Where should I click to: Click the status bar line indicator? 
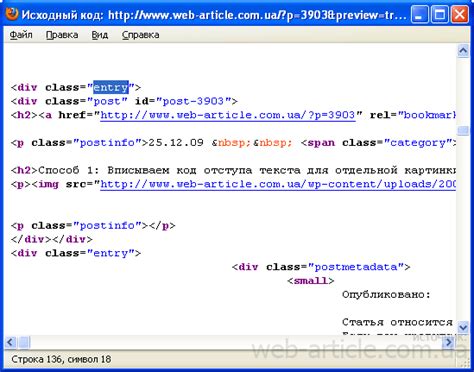pos(61,359)
